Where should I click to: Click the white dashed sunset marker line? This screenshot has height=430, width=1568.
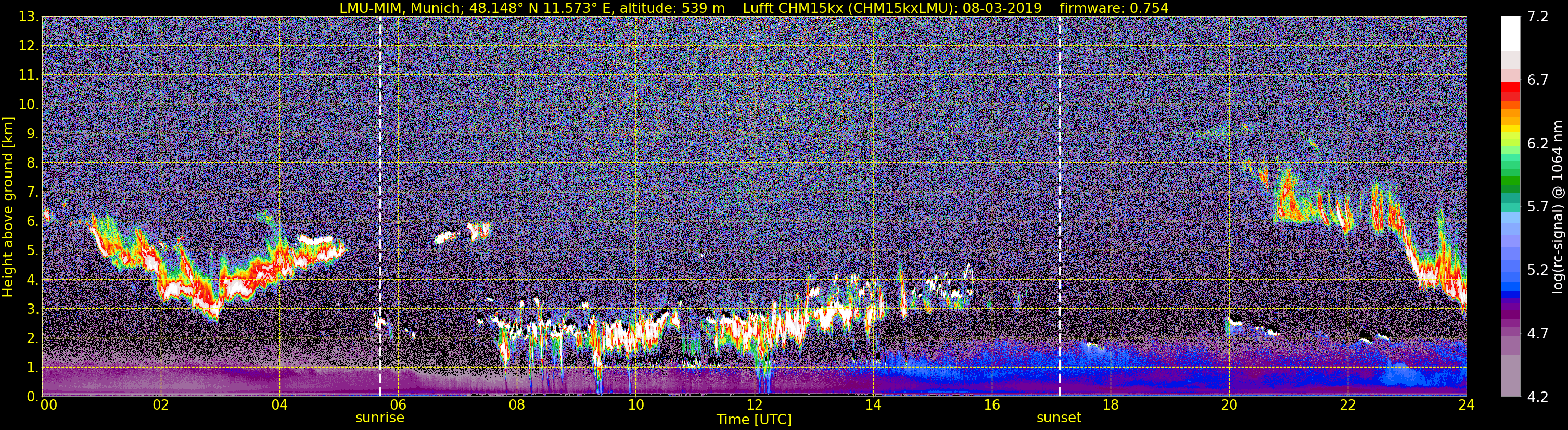(x=1059, y=207)
